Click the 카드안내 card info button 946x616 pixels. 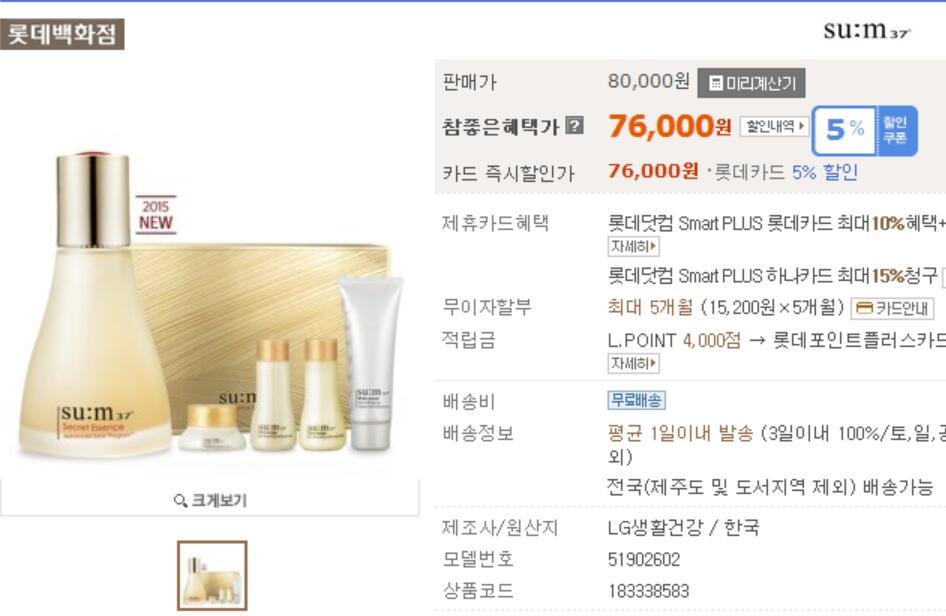click(892, 308)
